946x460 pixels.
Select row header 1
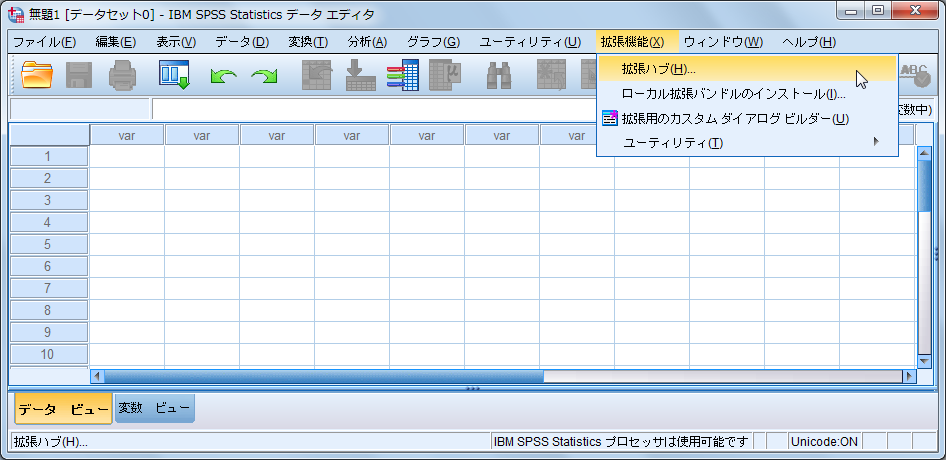pyautogui.click(x=49, y=157)
